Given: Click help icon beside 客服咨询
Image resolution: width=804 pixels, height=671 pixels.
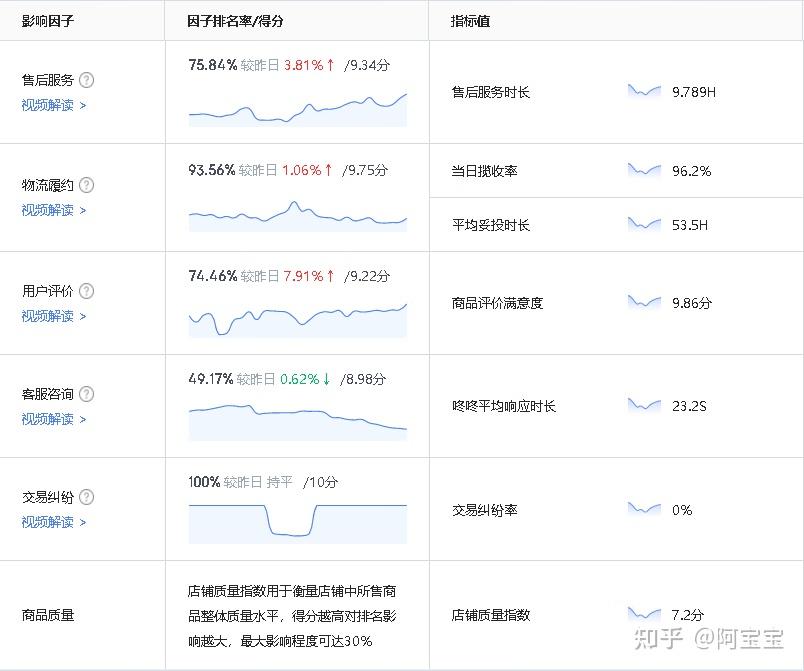Looking at the screenshot, I should [87, 394].
